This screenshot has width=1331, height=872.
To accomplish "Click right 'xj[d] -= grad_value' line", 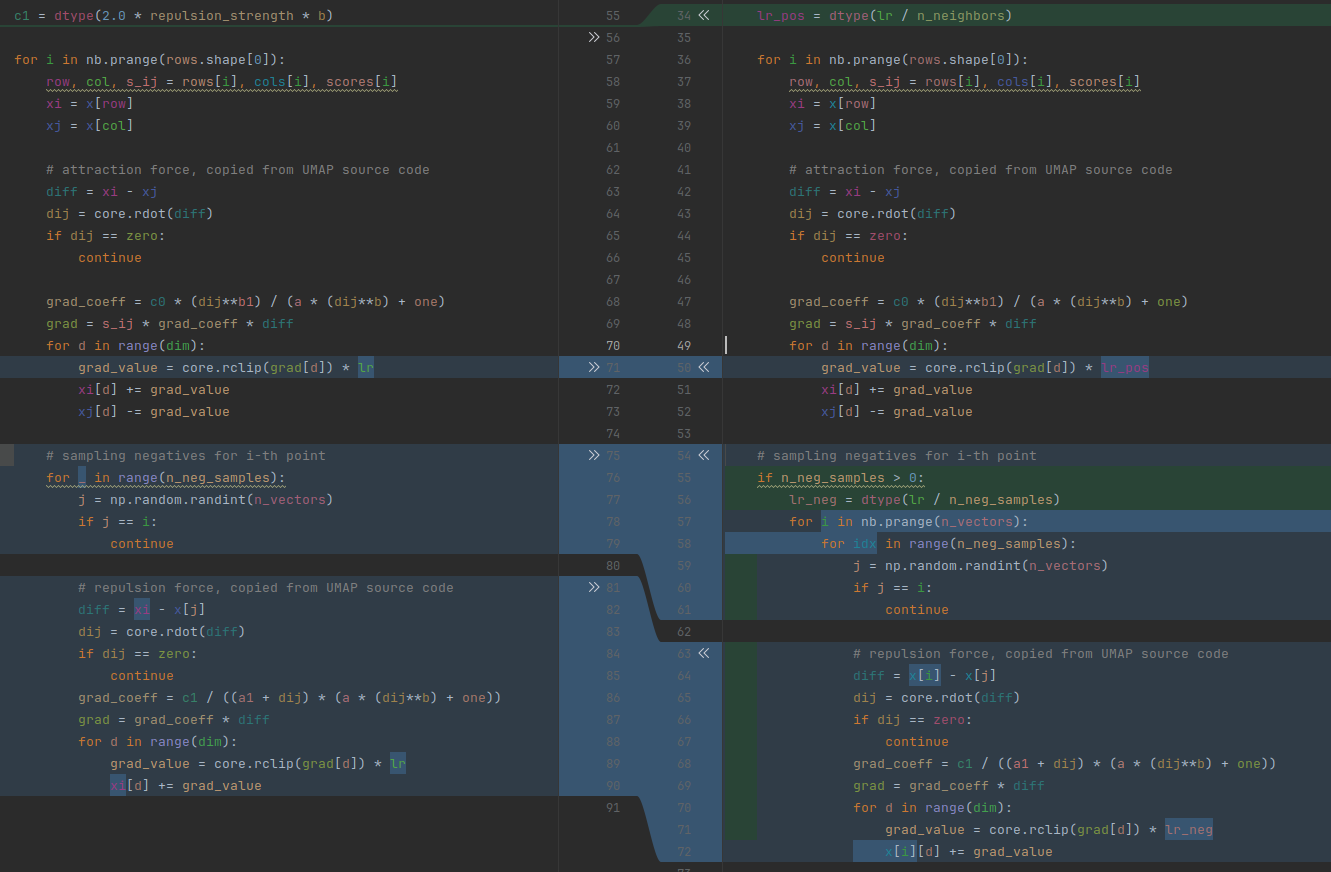I will coord(897,411).
